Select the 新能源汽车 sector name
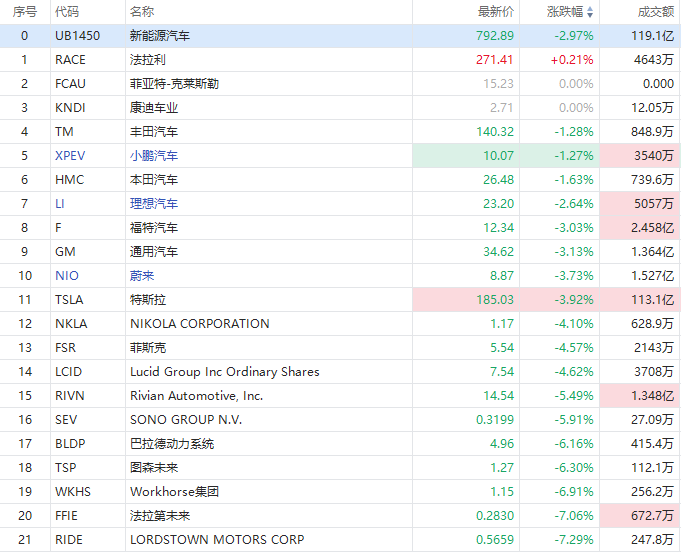The height and width of the screenshot is (552, 681). [x=160, y=36]
